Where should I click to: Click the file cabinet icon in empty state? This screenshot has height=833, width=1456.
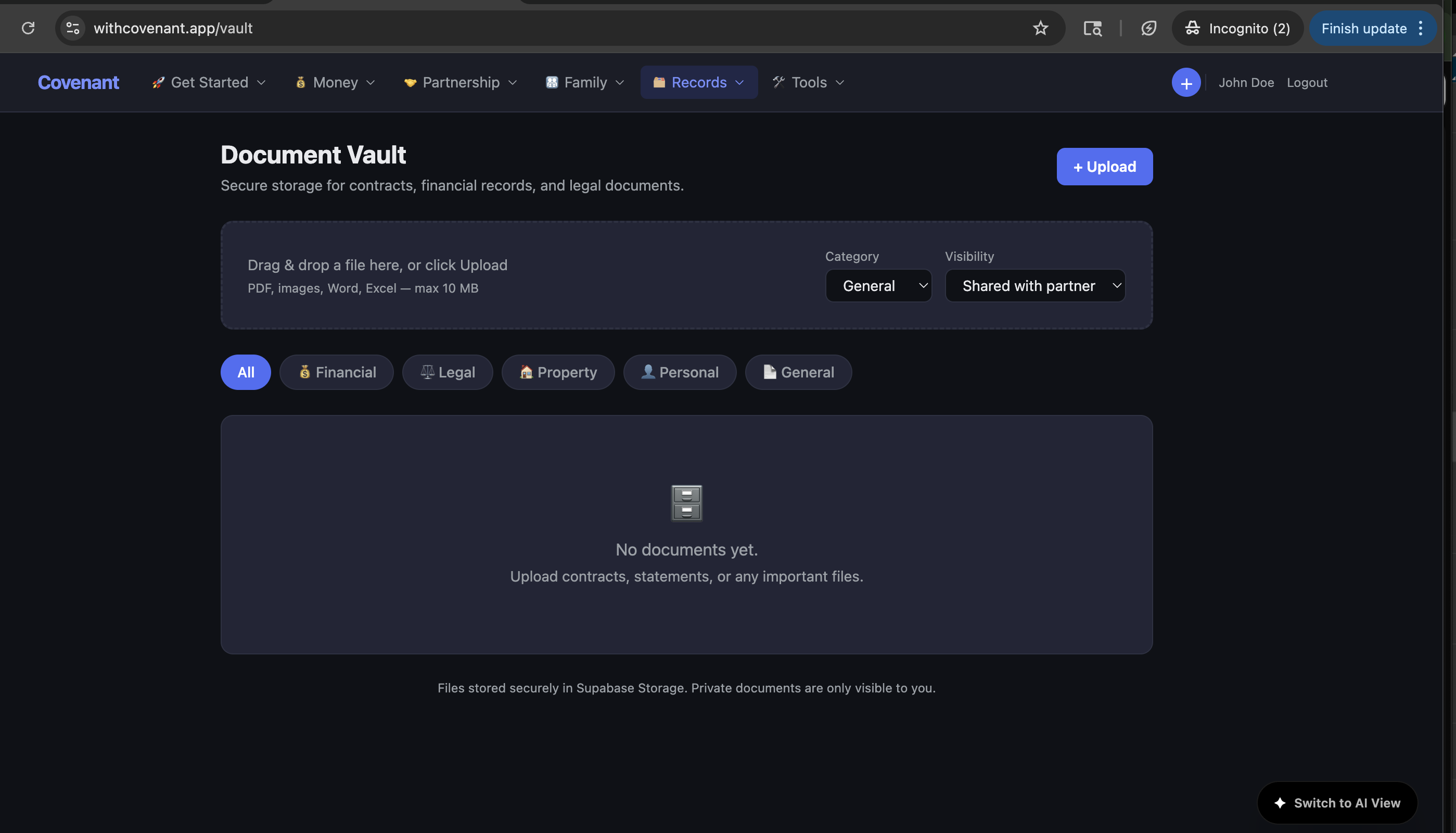686,502
